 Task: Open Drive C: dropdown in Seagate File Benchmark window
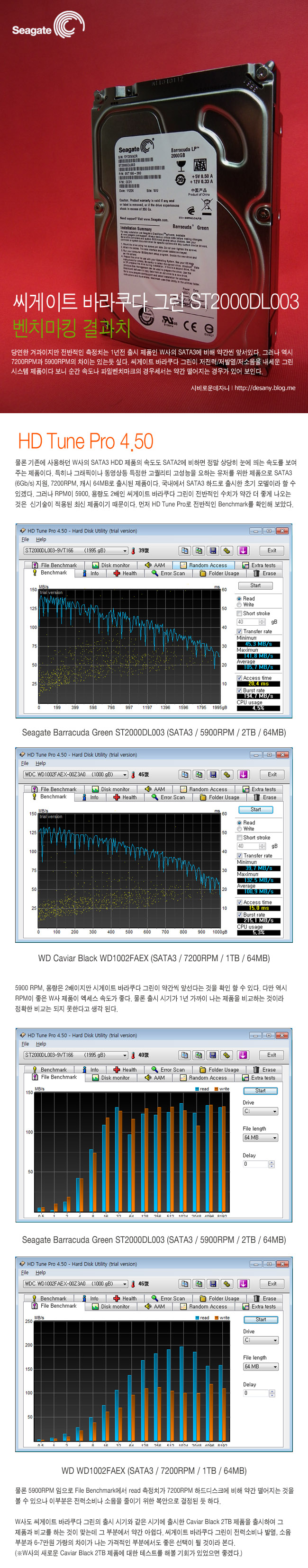261,1111
